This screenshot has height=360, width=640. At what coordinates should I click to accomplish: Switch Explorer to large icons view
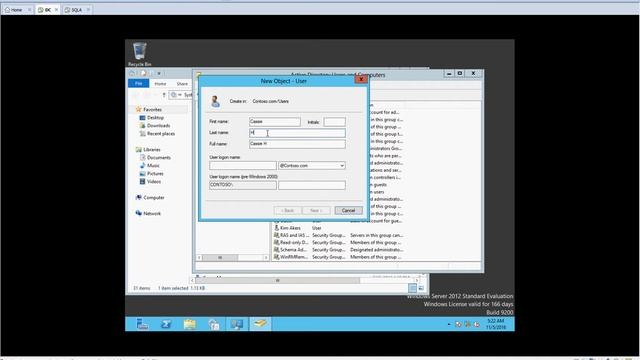tap(421, 288)
